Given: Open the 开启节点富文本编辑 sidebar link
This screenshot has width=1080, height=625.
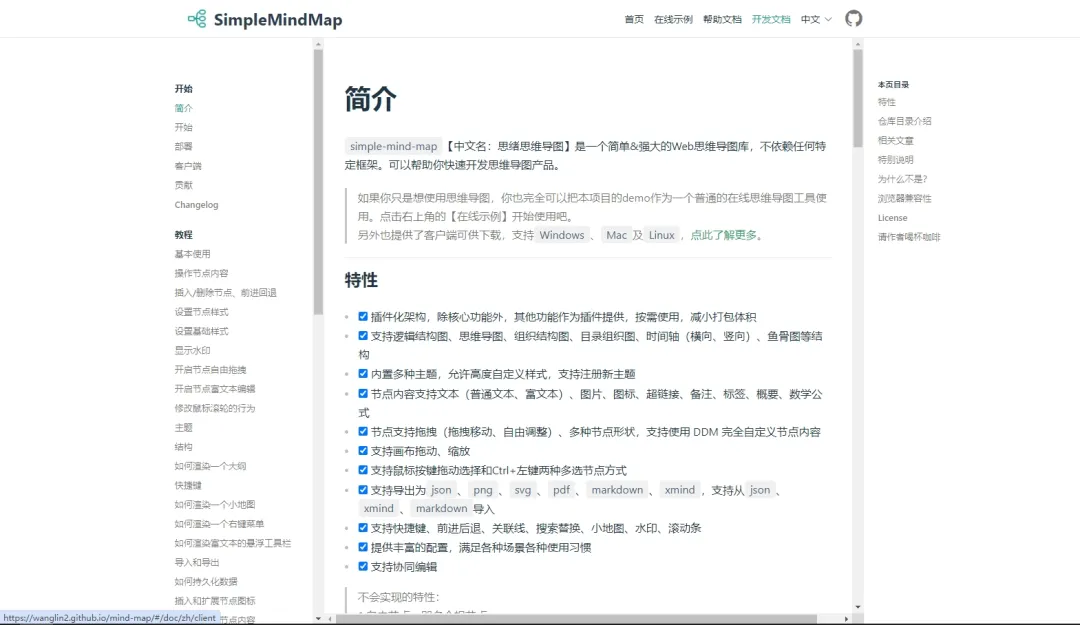Looking at the screenshot, I should pos(215,389).
